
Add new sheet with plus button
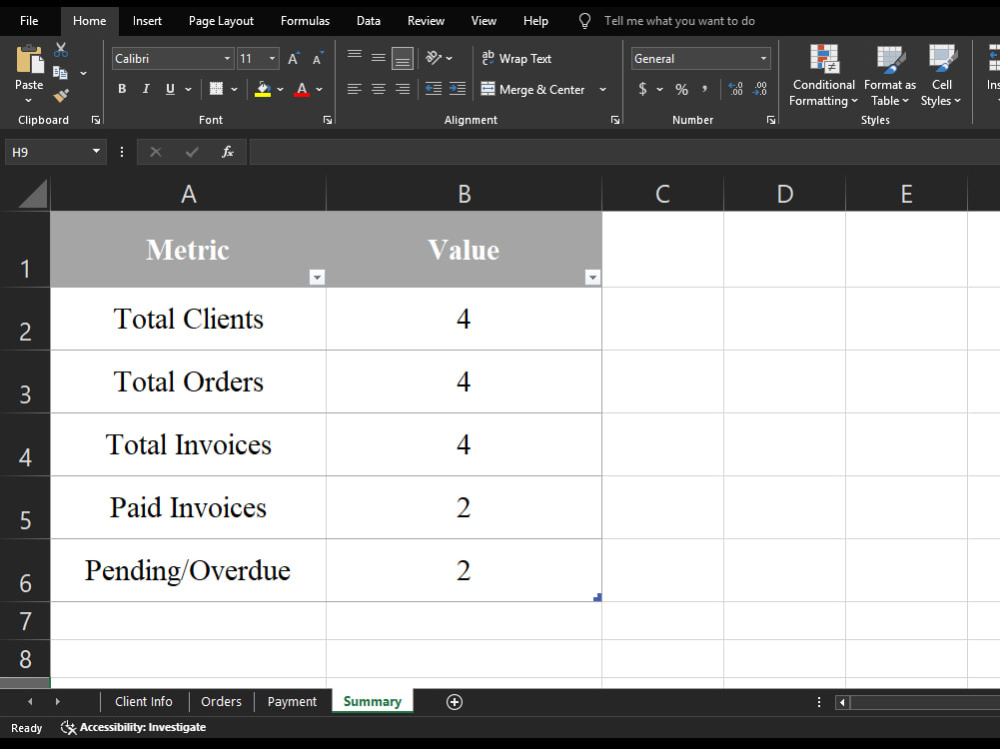pyautogui.click(x=454, y=702)
